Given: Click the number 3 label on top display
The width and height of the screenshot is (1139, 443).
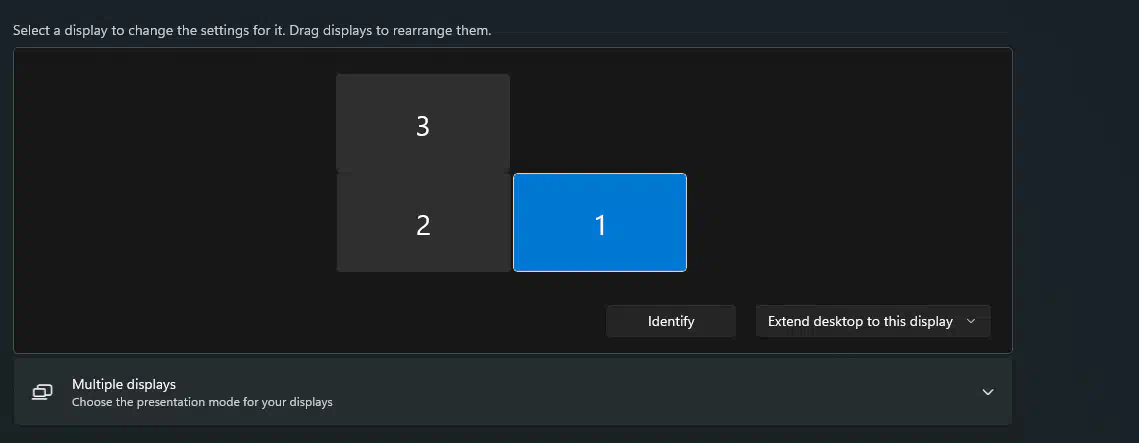Looking at the screenshot, I should click(x=423, y=126).
